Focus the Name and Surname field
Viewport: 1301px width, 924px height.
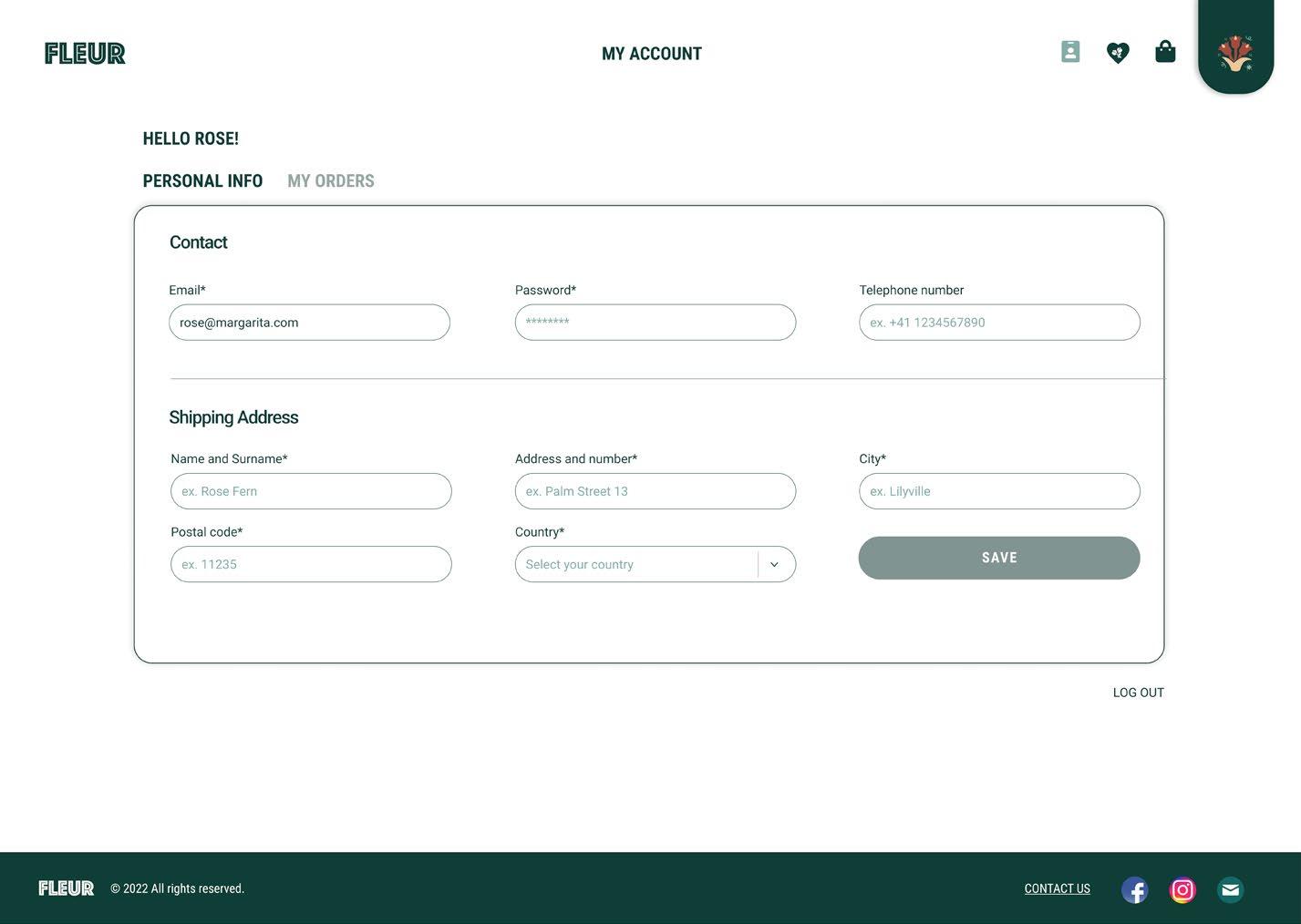311,491
